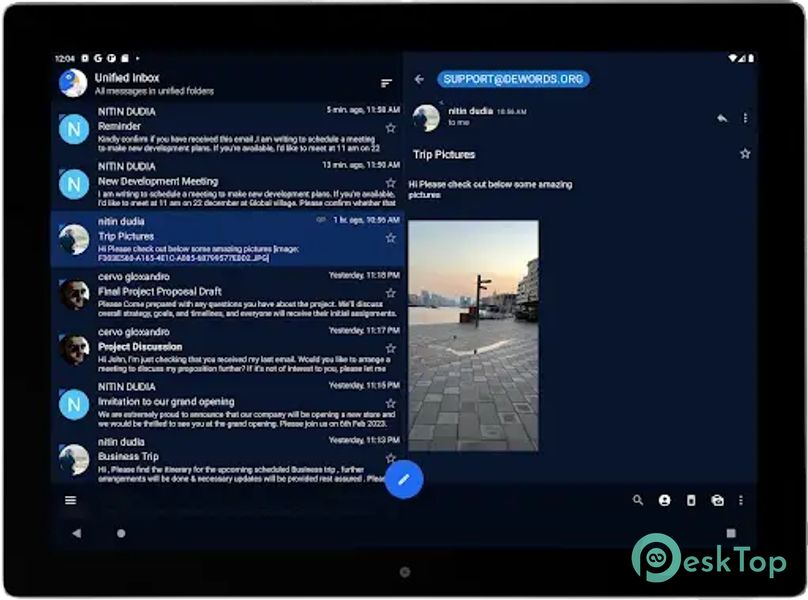Viewport: 808px width, 600px height.
Task: Star the New Development Meeting email
Action: (391, 183)
